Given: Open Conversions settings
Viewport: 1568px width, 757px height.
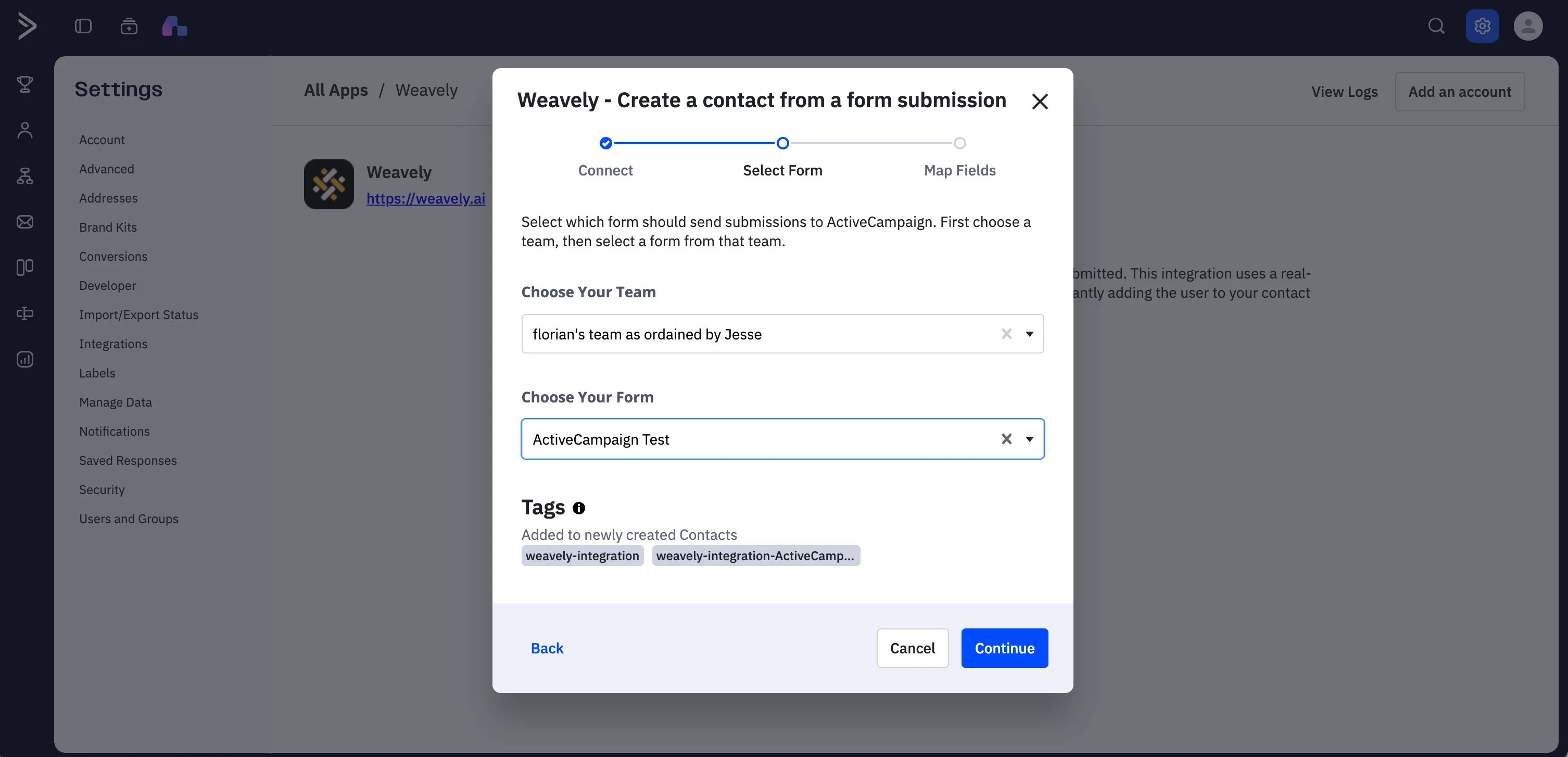Looking at the screenshot, I should [113, 257].
